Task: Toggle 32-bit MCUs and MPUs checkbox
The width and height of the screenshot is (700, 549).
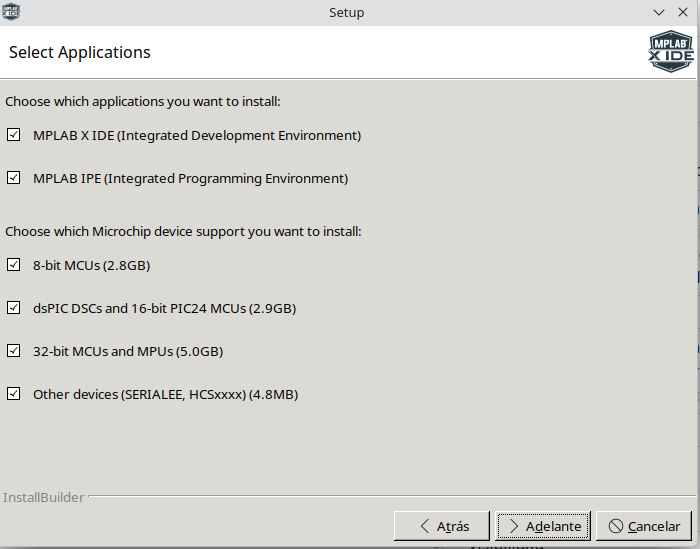Action: tap(13, 351)
